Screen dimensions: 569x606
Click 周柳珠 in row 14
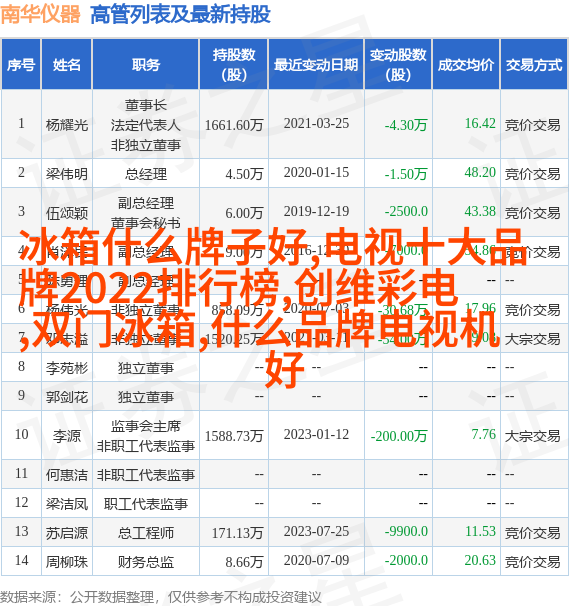[x=67, y=562]
